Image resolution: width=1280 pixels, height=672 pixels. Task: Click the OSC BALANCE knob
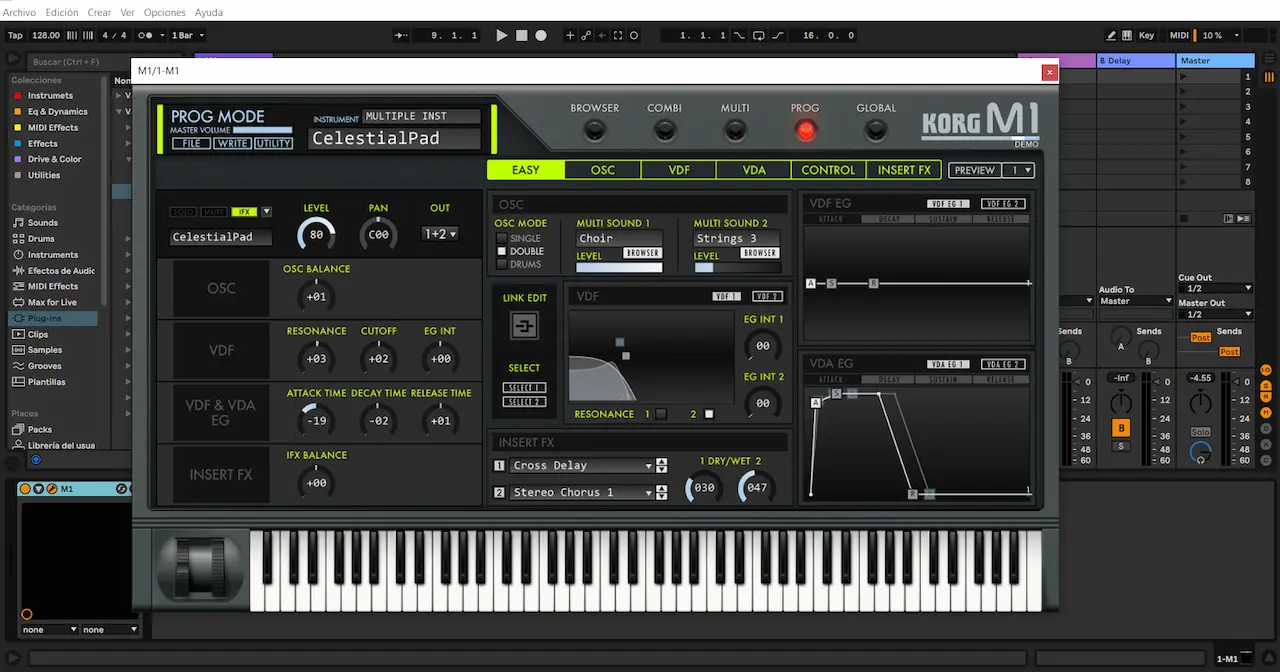coord(316,297)
